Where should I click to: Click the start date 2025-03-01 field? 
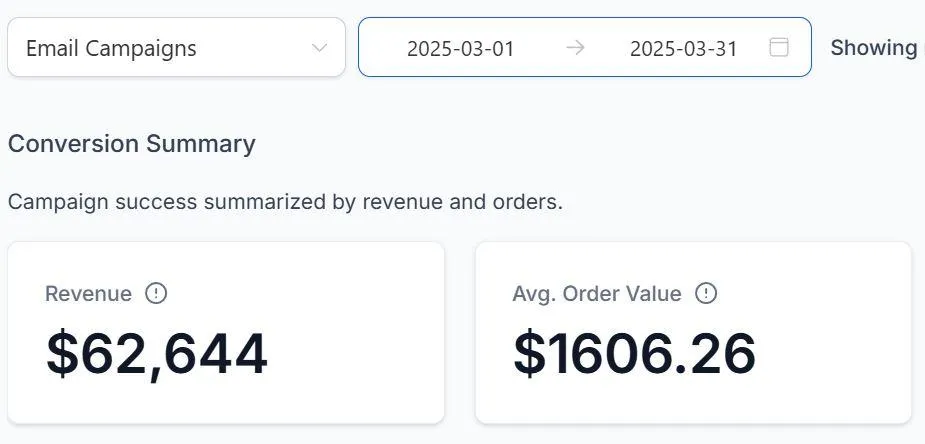pos(461,48)
